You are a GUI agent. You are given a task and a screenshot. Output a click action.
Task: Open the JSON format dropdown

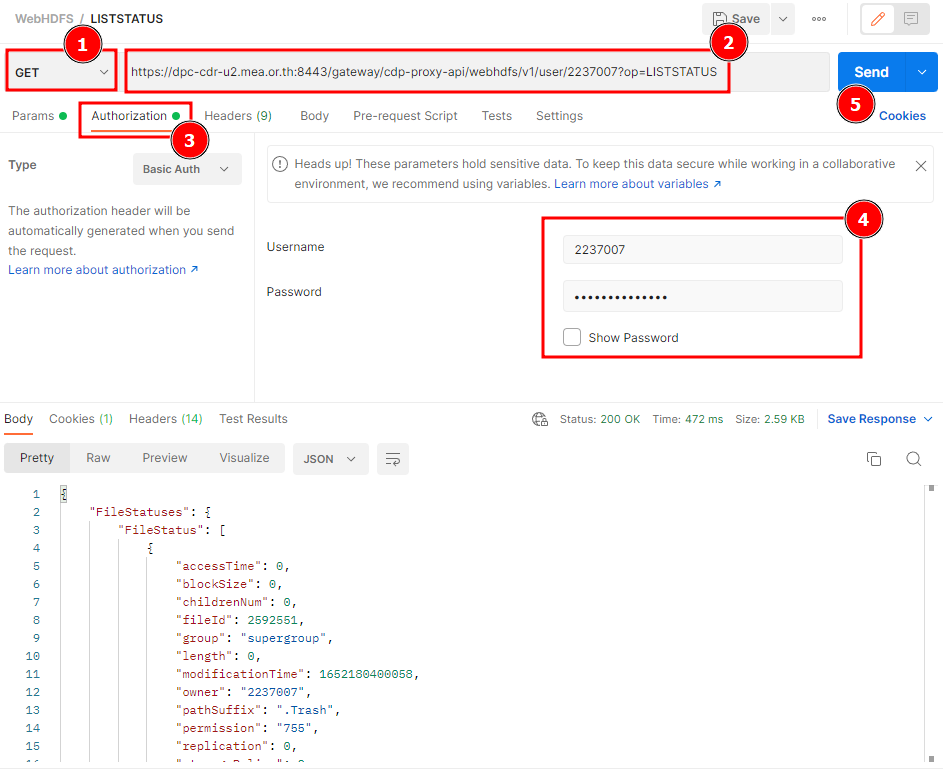coord(330,459)
